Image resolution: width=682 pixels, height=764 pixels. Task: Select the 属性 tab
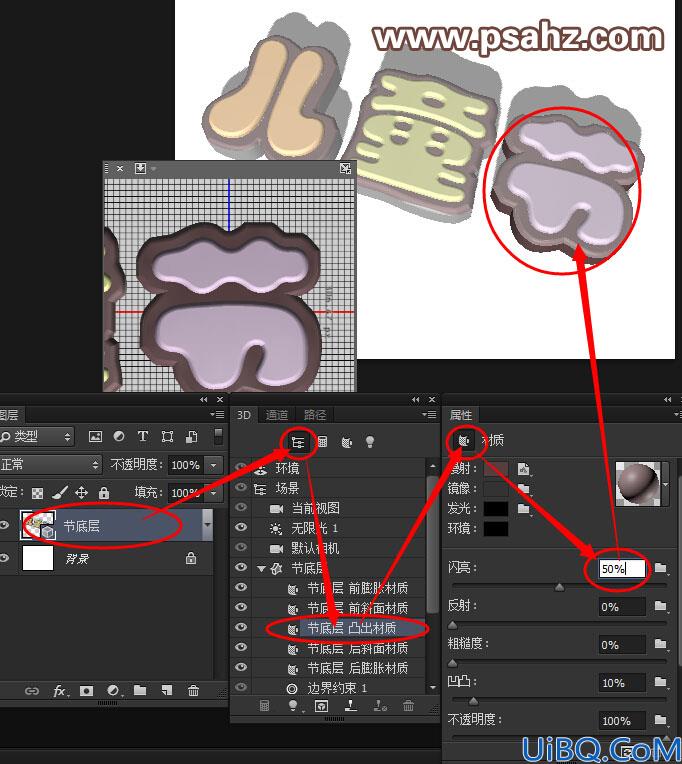point(461,415)
